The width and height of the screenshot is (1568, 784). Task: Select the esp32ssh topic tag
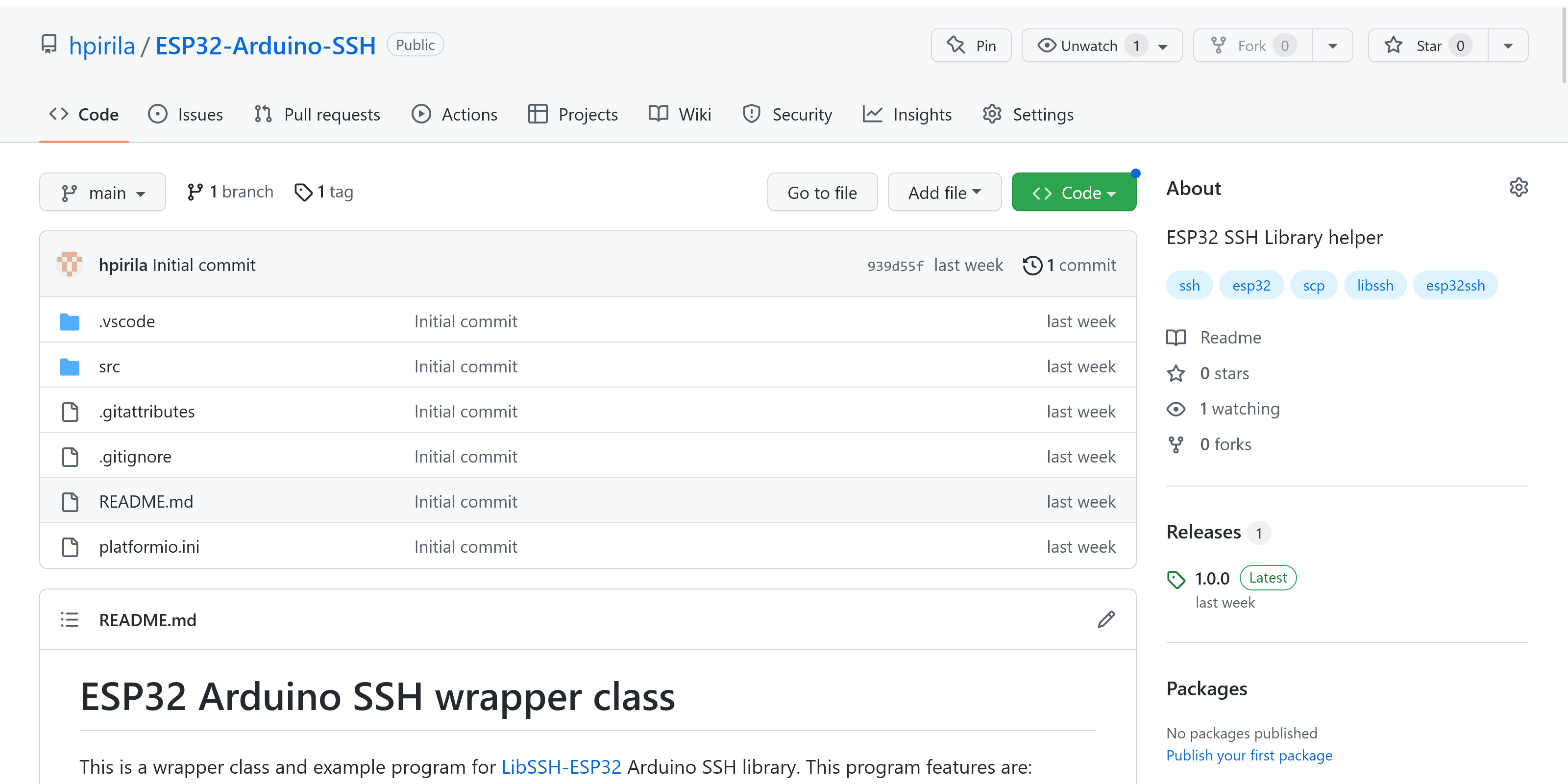pyautogui.click(x=1455, y=286)
